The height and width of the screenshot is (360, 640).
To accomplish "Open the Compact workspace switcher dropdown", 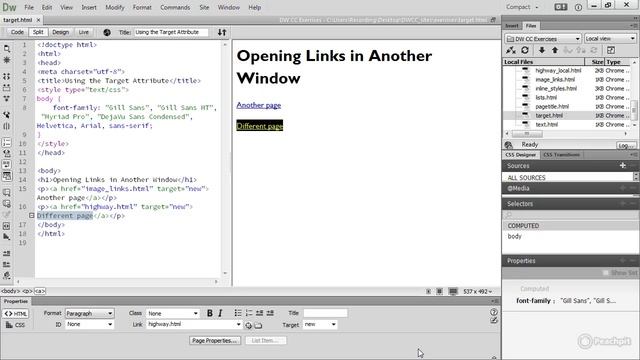I will [x=522, y=7].
